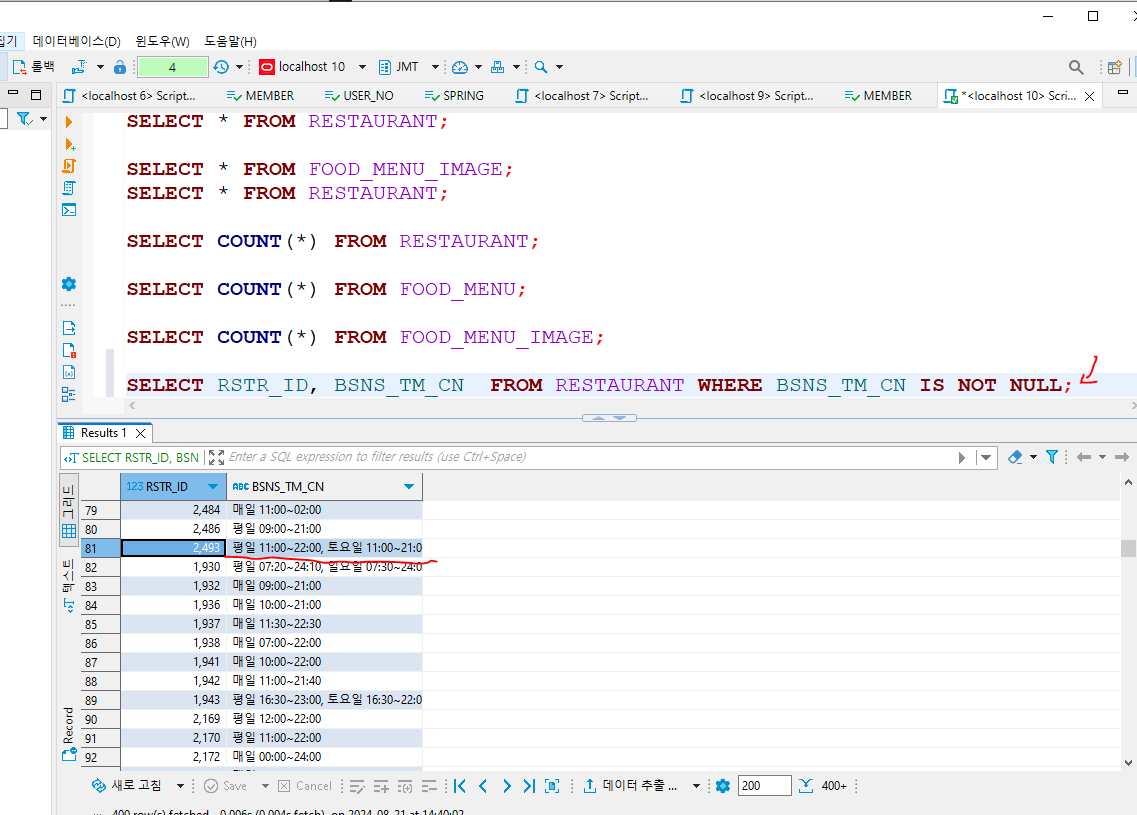Switch to the SPRING tab
This screenshot has width=1137, height=815.
tap(455, 96)
